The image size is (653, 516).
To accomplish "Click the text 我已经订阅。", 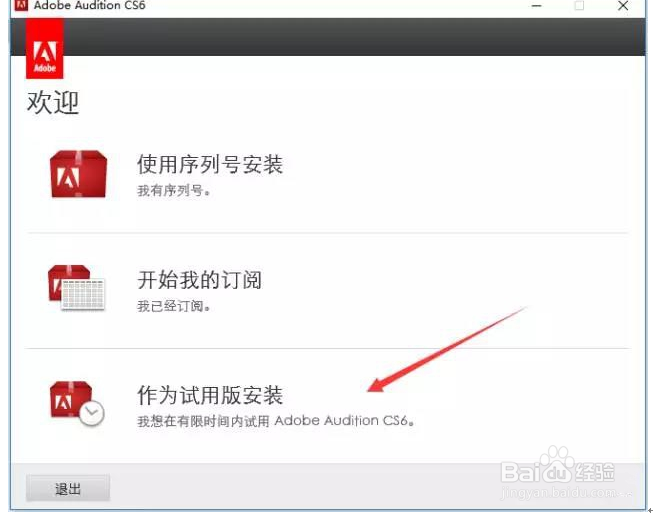I will [x=174, y=306].
